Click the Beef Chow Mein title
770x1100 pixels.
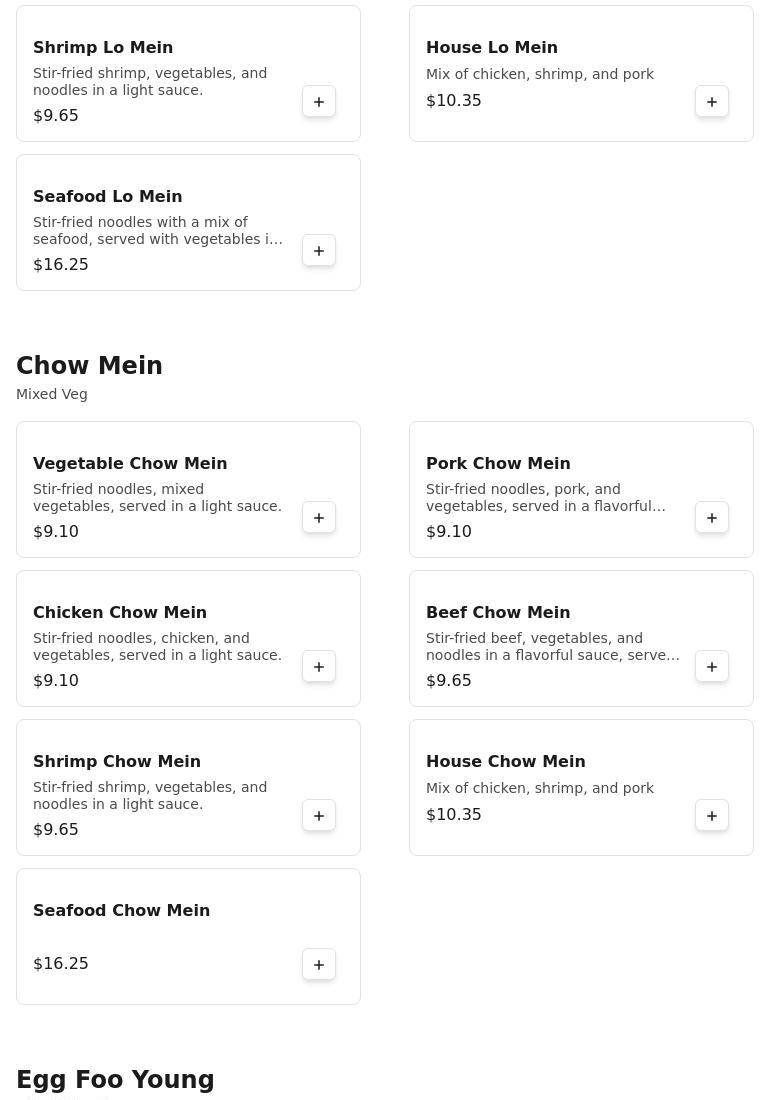[x=497, y=612]
